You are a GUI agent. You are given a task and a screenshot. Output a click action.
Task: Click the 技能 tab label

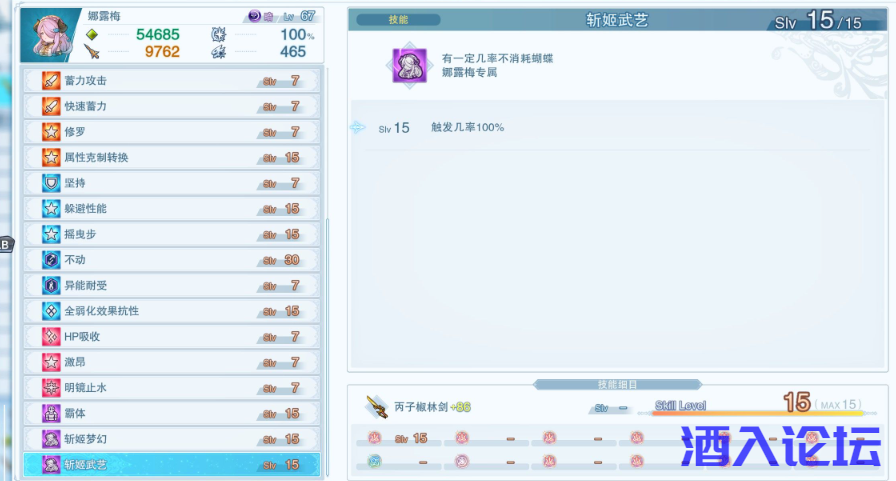[x=398, y=19]
